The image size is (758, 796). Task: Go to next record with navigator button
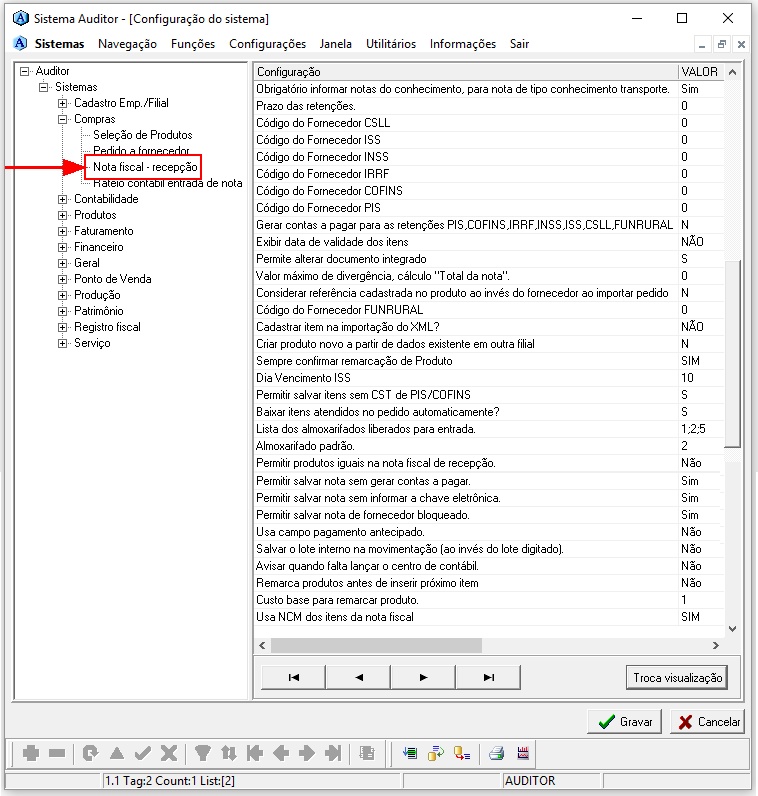(x=423, y=677)
